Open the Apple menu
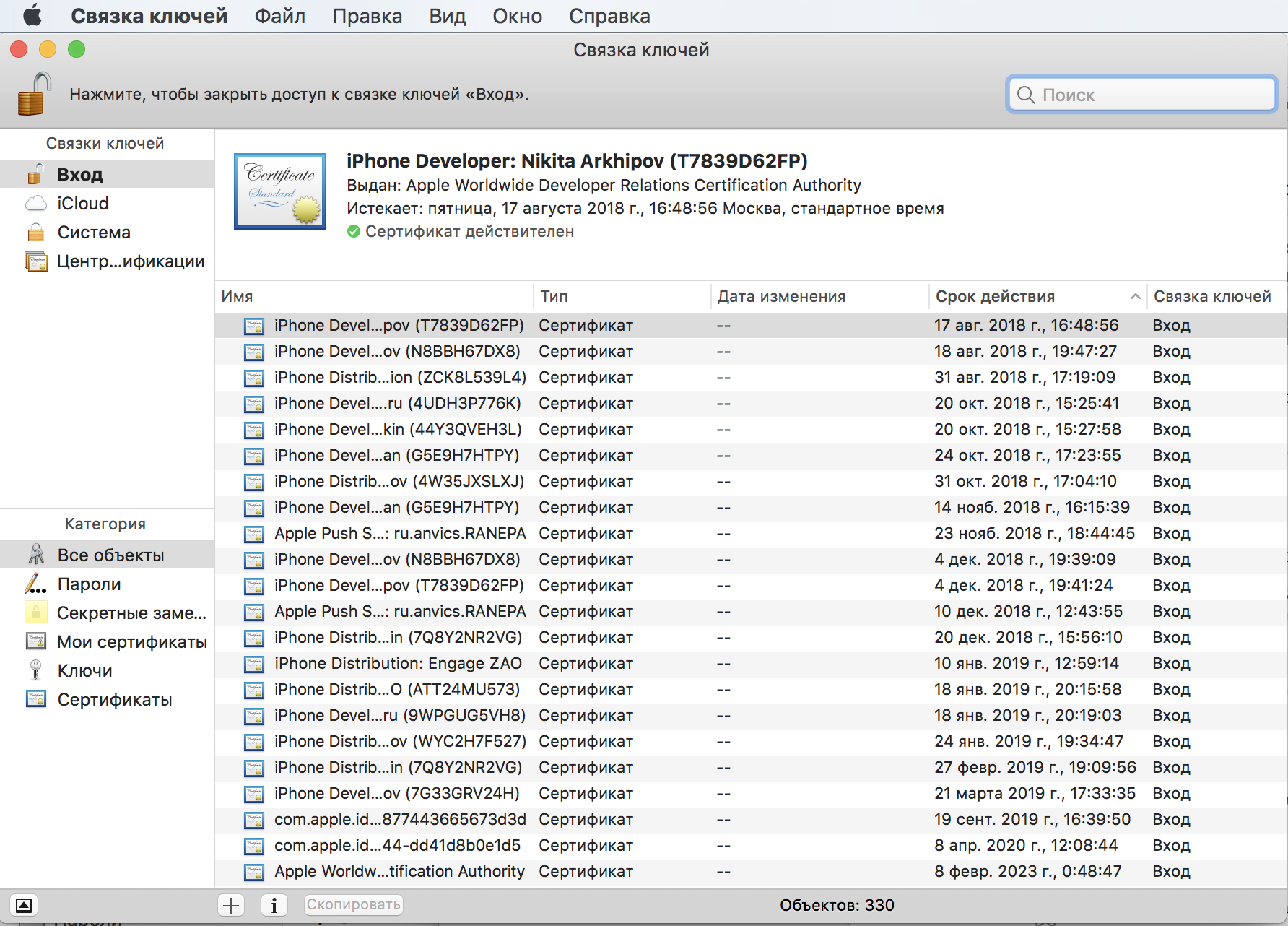 (x=32, y=15)
